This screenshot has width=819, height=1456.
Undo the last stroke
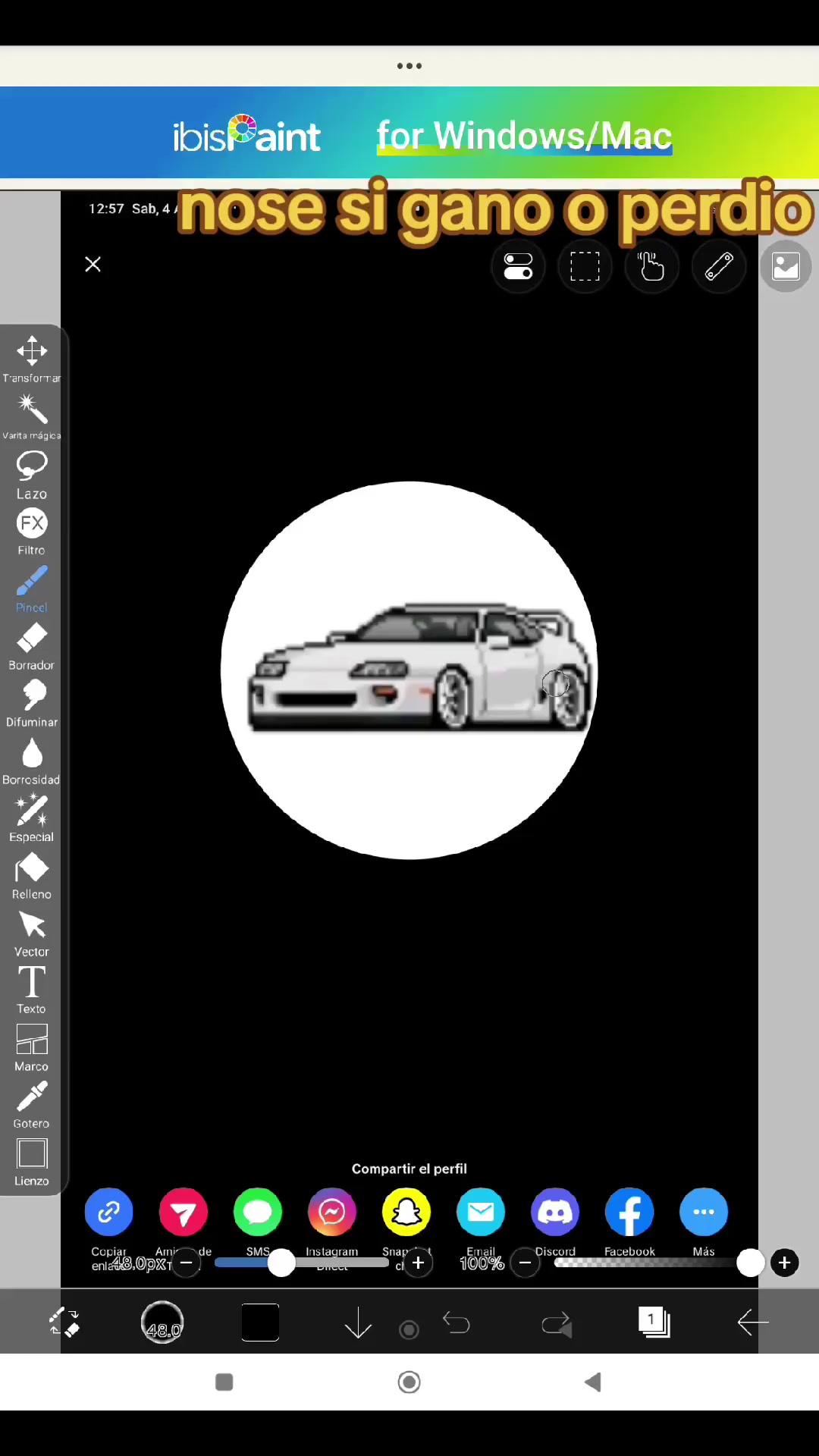(x=457, y=1323)
